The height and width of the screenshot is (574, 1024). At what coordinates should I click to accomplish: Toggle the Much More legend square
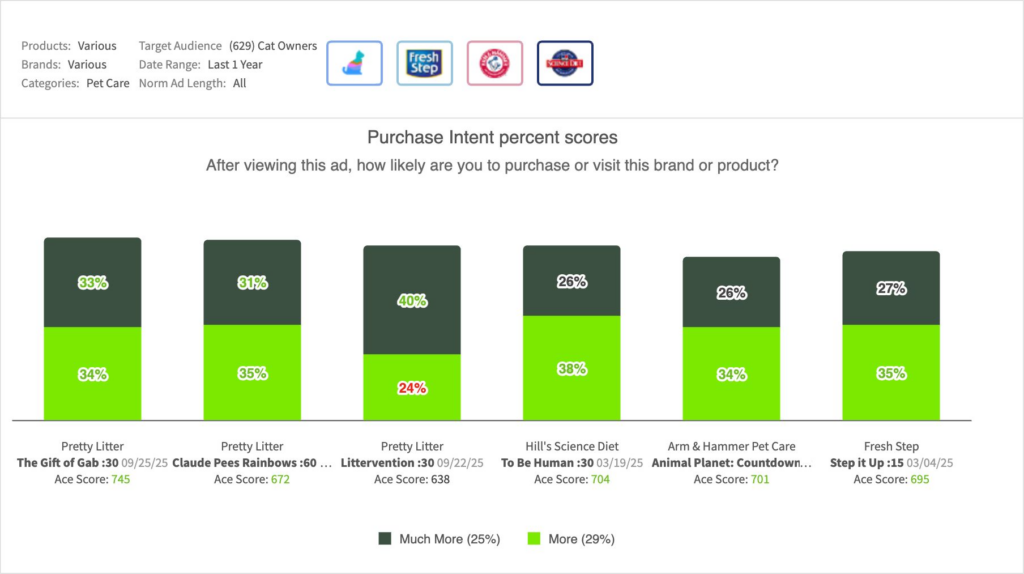[385, 539]
